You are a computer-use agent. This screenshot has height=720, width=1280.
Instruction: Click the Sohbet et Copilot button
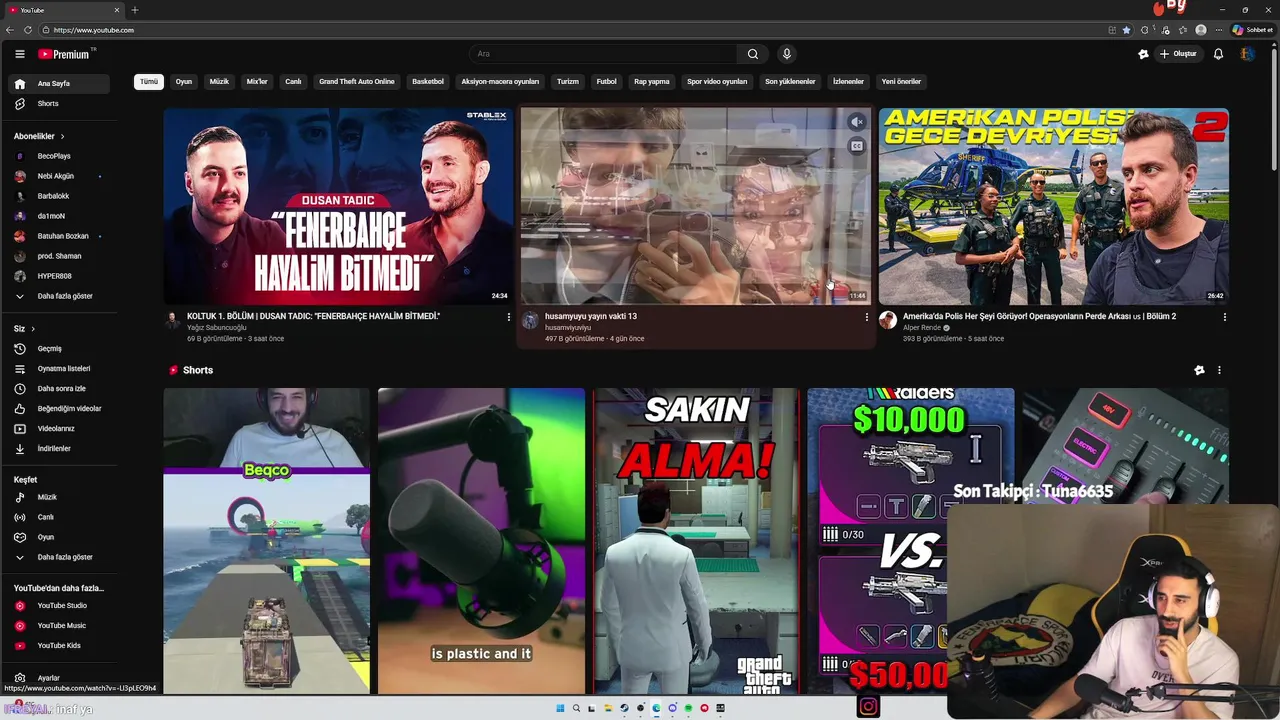pyautogui.click(x=1251, y=30)
